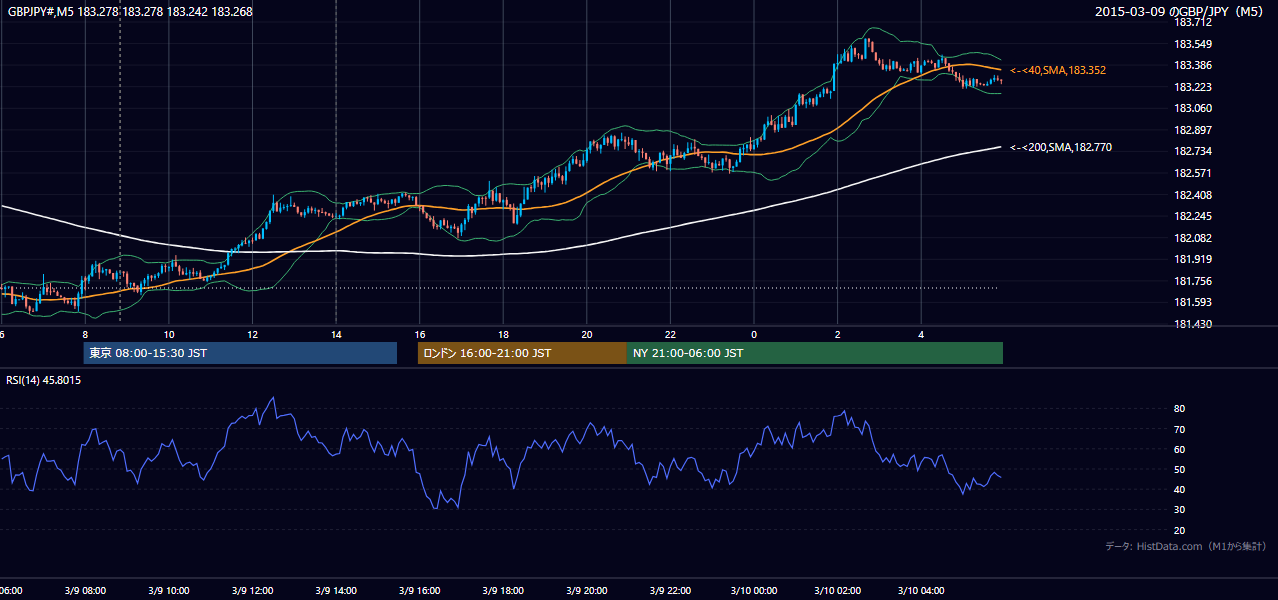
Task: Click the price axis value 182.245
Action: pos(1192,216)
